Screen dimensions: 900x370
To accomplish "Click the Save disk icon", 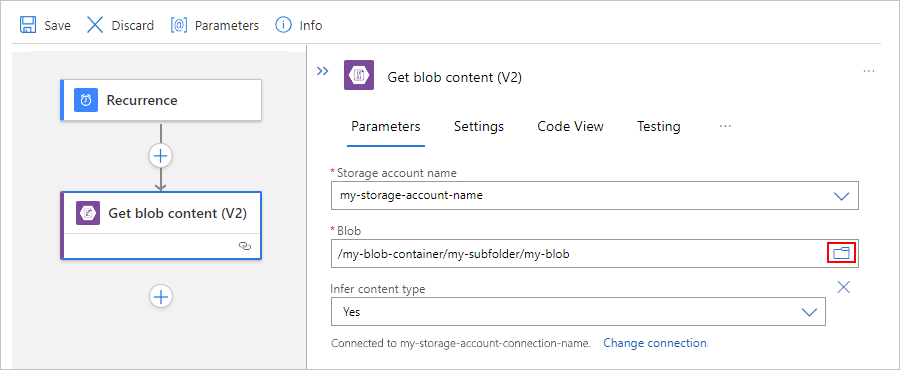I will coord(28,25).
